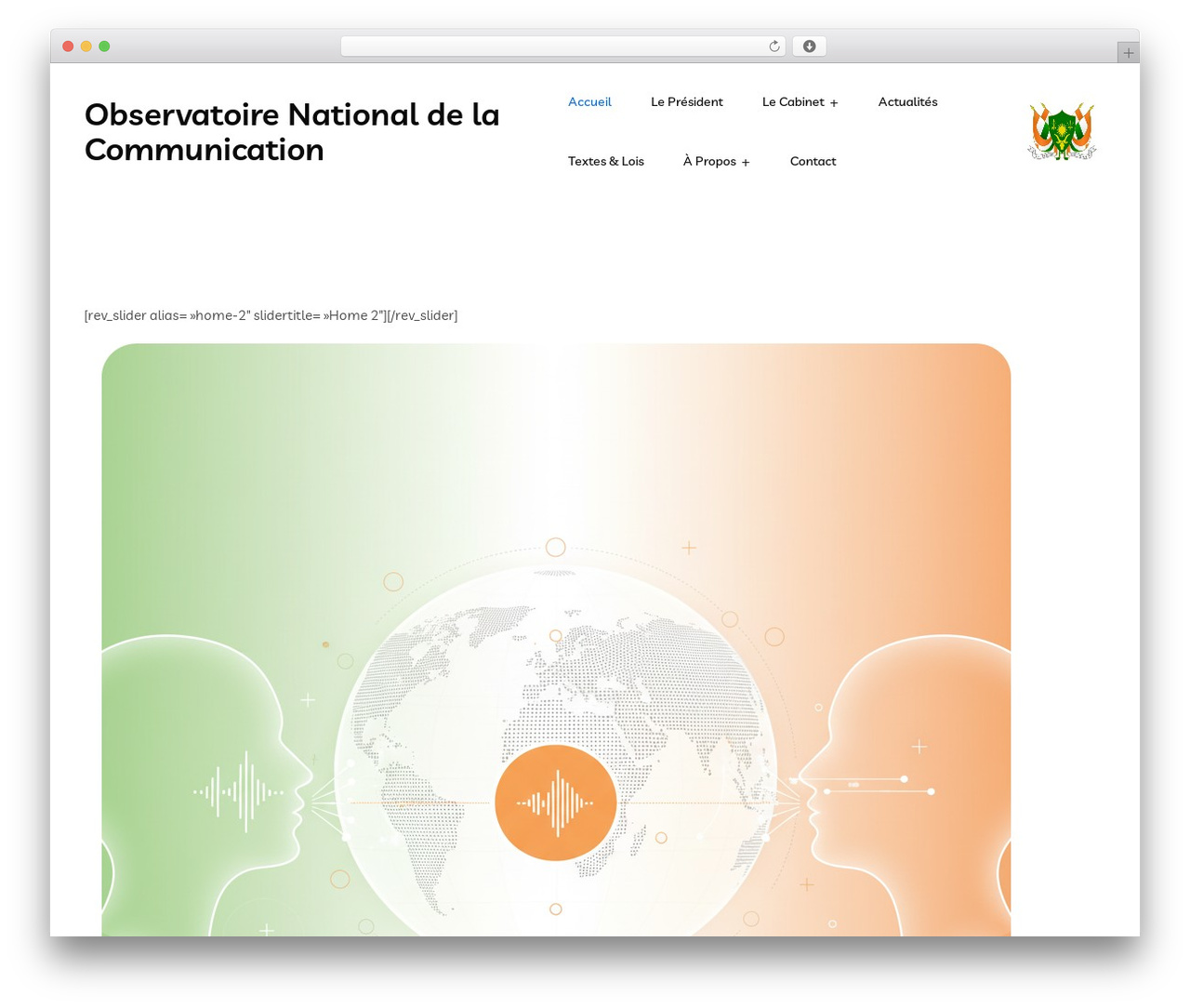This screenshot has width=1190, height=1008.
Task: Open the Accueil menu item
Action: pos(589,101)
